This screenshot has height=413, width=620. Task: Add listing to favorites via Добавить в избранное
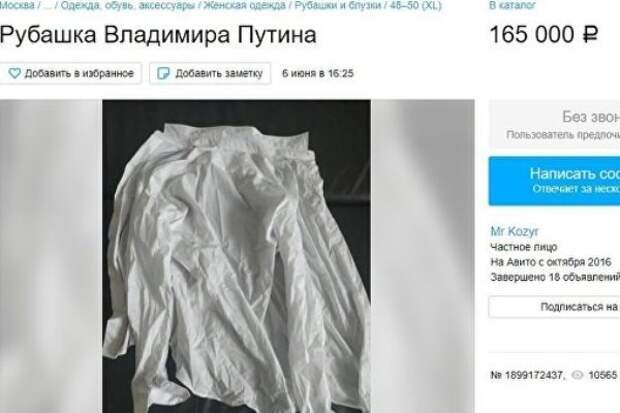71,73
